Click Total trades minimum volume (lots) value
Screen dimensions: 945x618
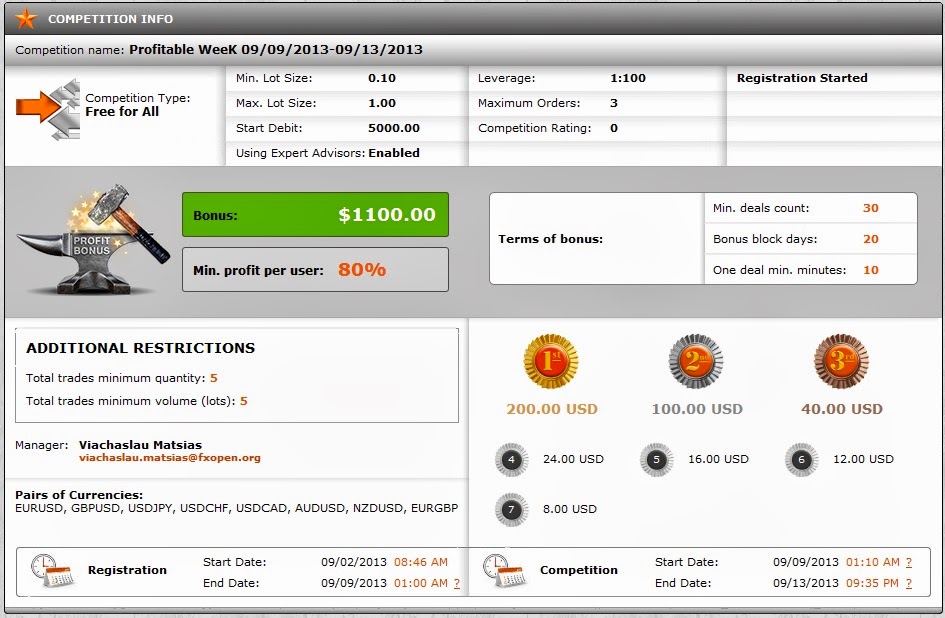pos(243,401)
